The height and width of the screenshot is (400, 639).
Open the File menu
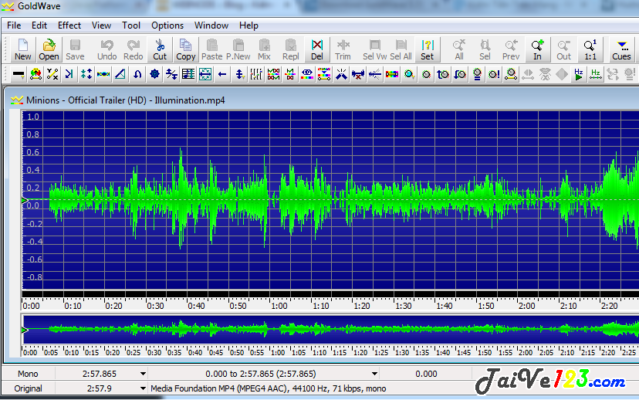click(14, 25)
